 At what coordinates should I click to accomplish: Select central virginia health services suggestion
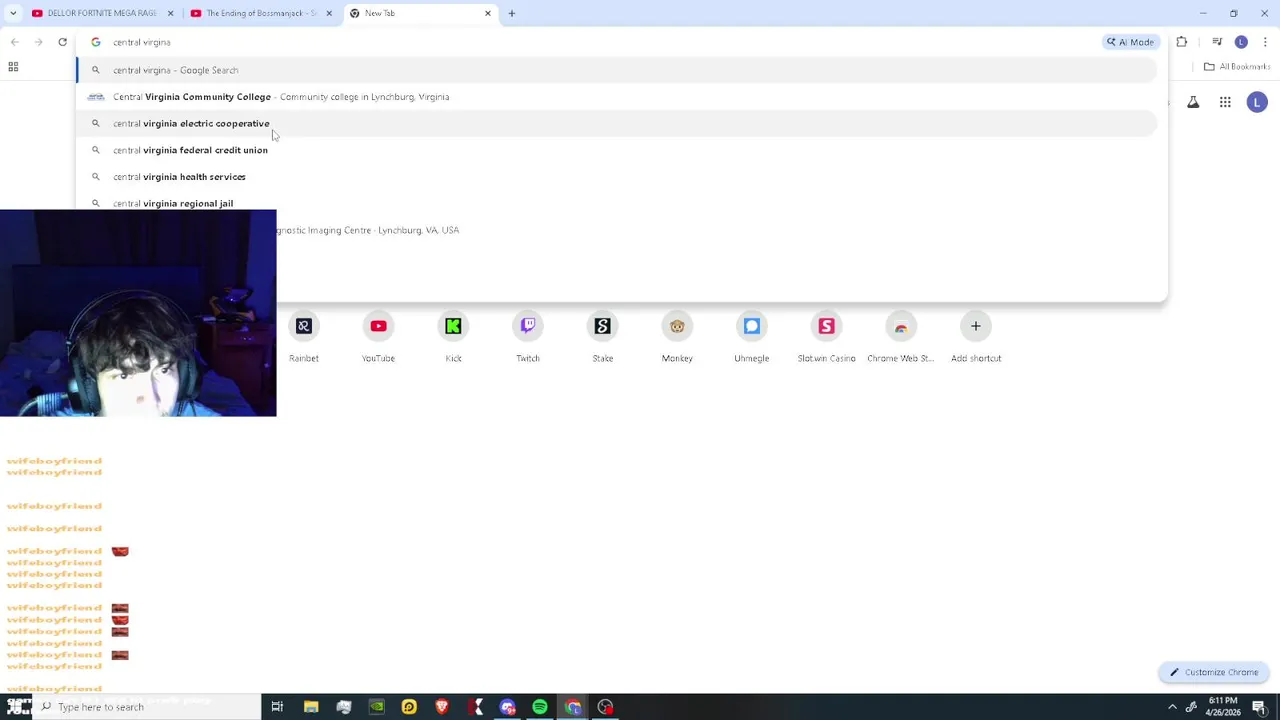click(617, 177)
